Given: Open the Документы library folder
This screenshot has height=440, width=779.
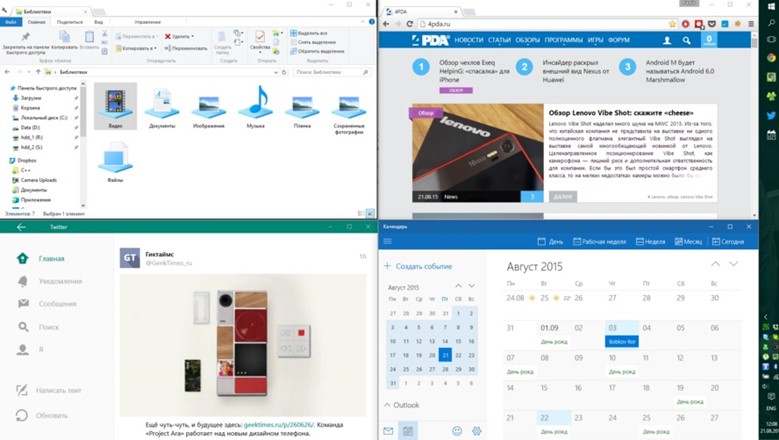Looking at the screenshot, I should pos(162,108).
